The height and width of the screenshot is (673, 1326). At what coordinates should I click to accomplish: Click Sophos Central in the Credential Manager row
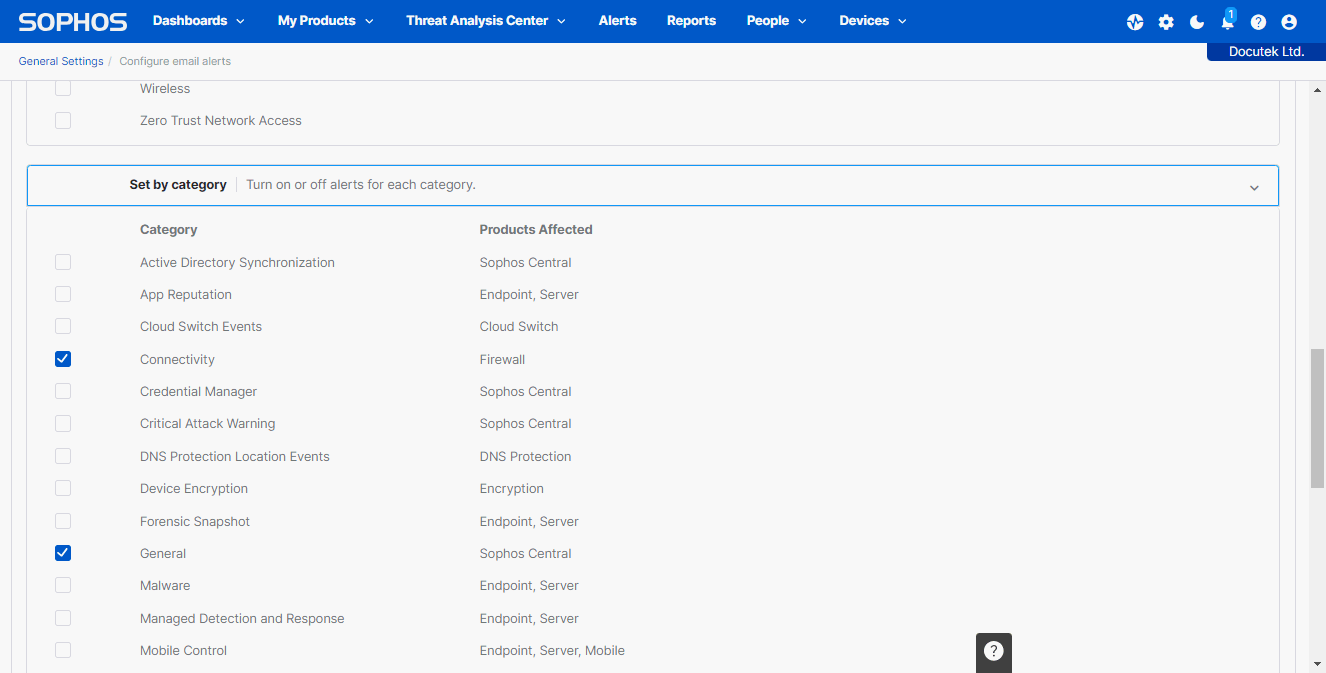pyautogui.click(x=525, y=392)
